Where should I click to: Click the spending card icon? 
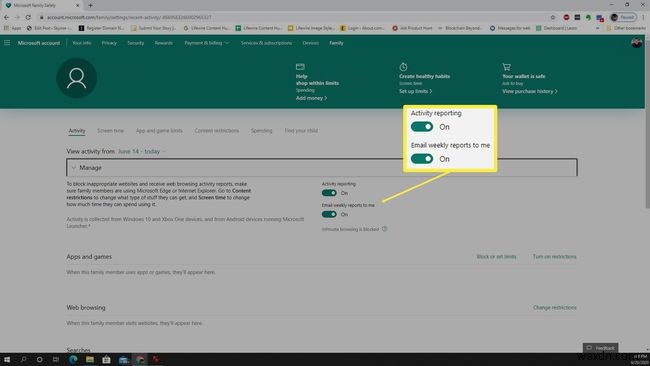pos(300,67)
